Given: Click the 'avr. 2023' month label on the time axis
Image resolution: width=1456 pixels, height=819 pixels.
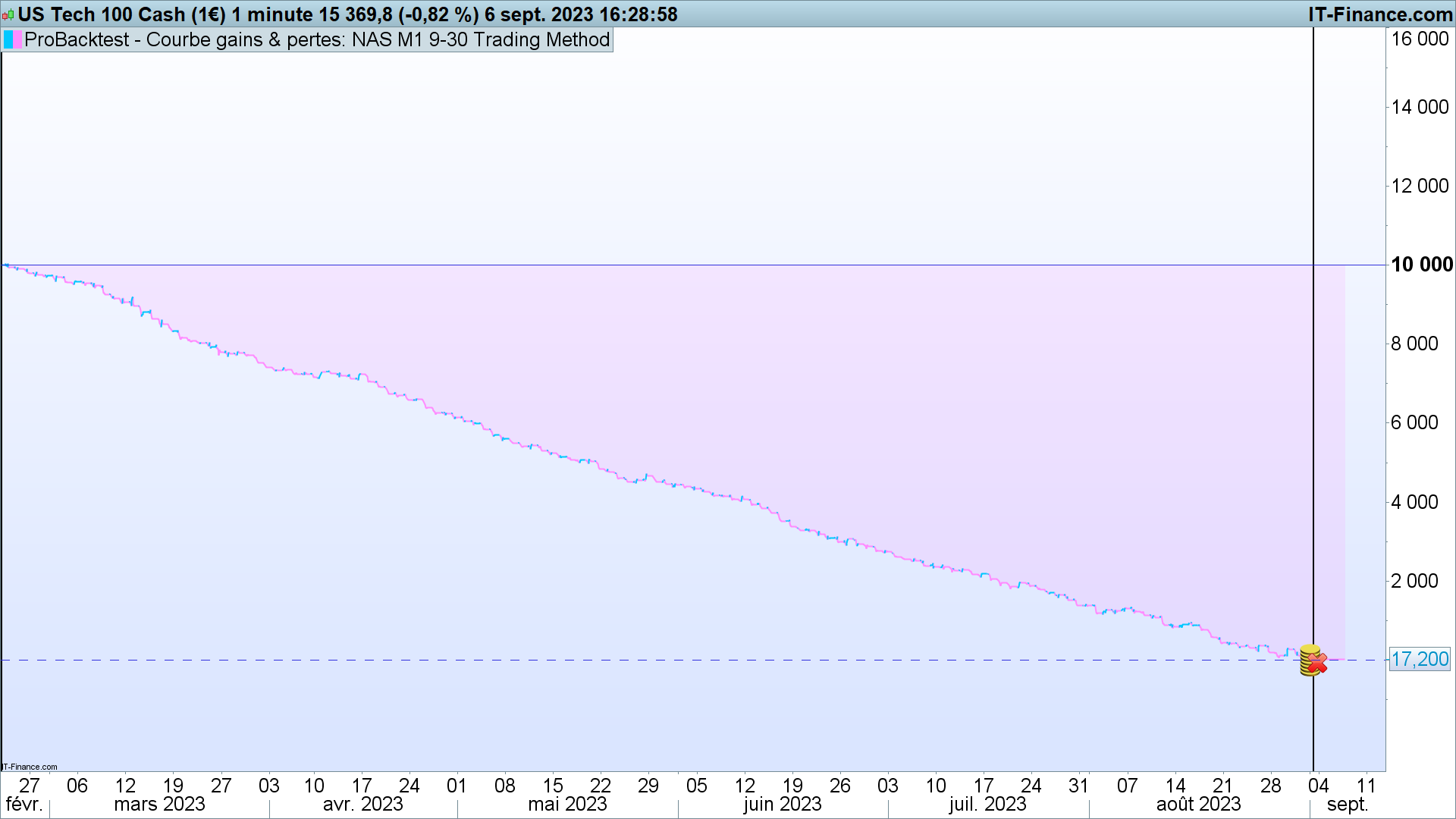Looking at the screenshot, I should tap(362, 804).
